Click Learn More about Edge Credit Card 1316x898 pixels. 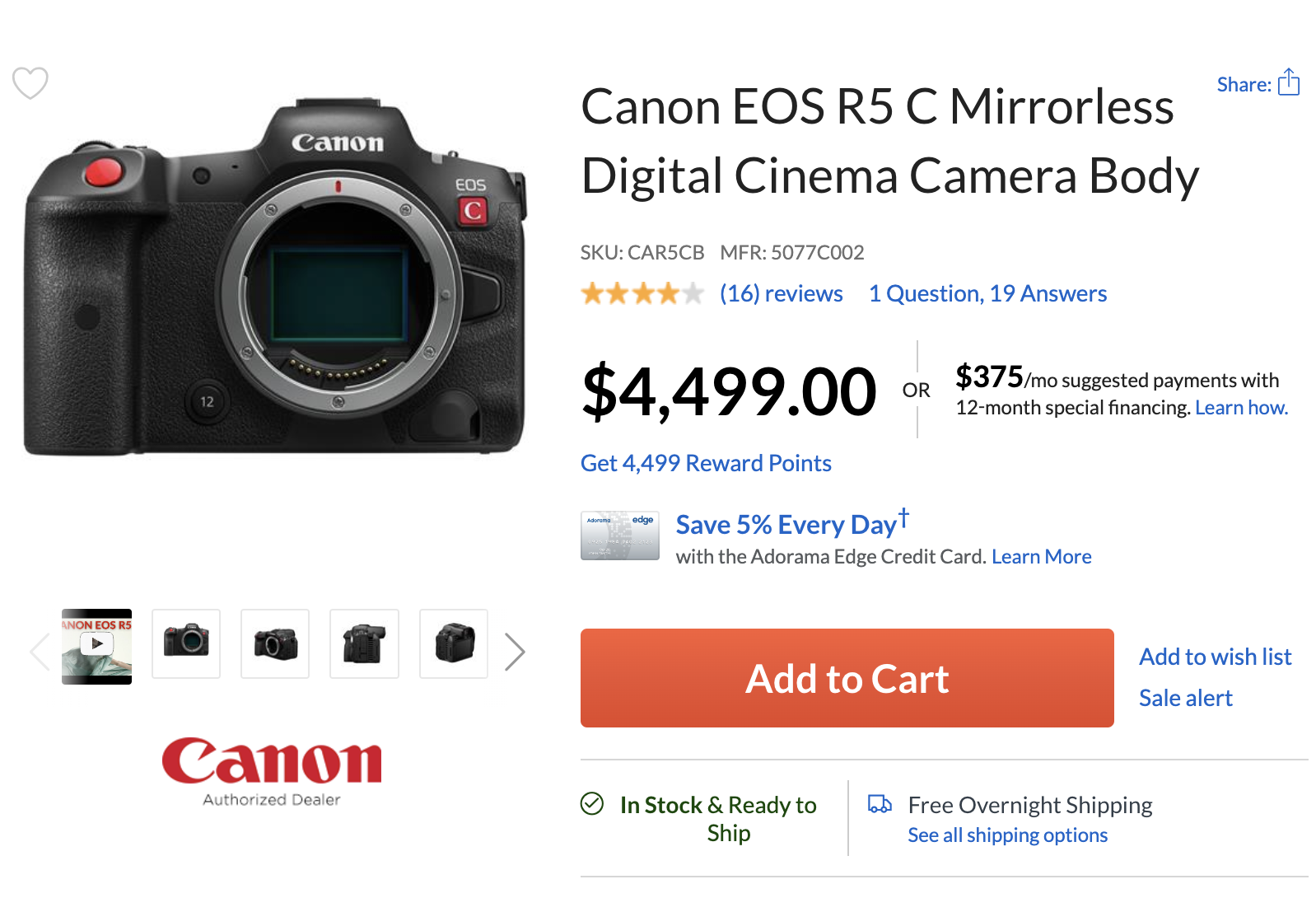[x=1041, y=557]
